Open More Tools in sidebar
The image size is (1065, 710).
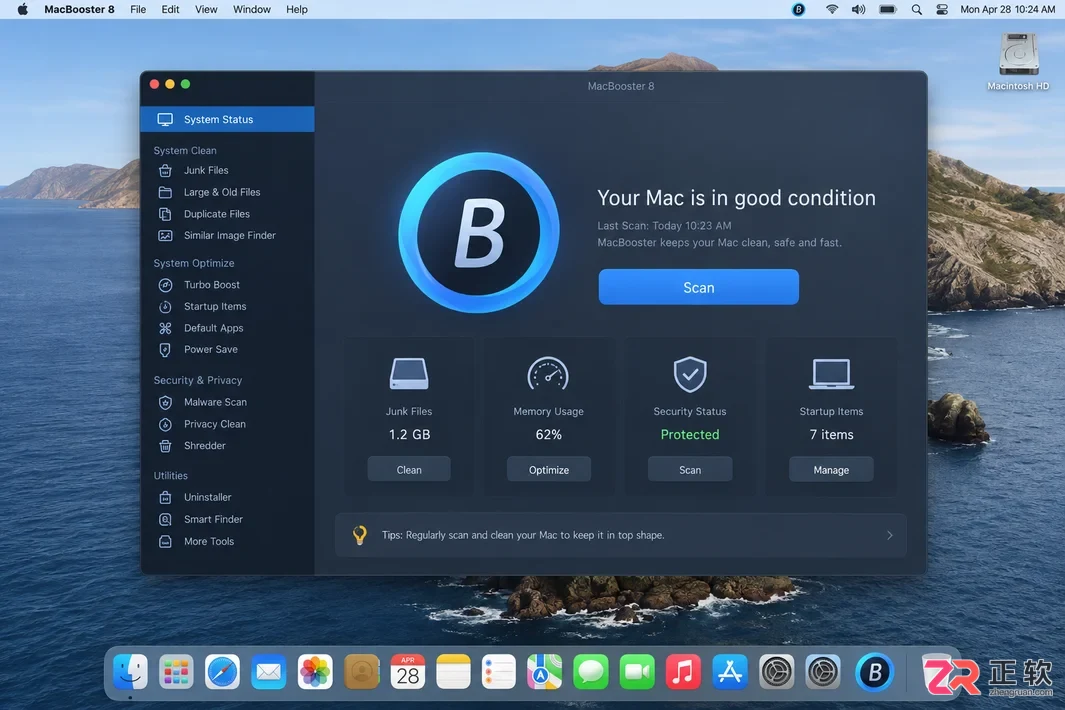(x=209, y=542)
